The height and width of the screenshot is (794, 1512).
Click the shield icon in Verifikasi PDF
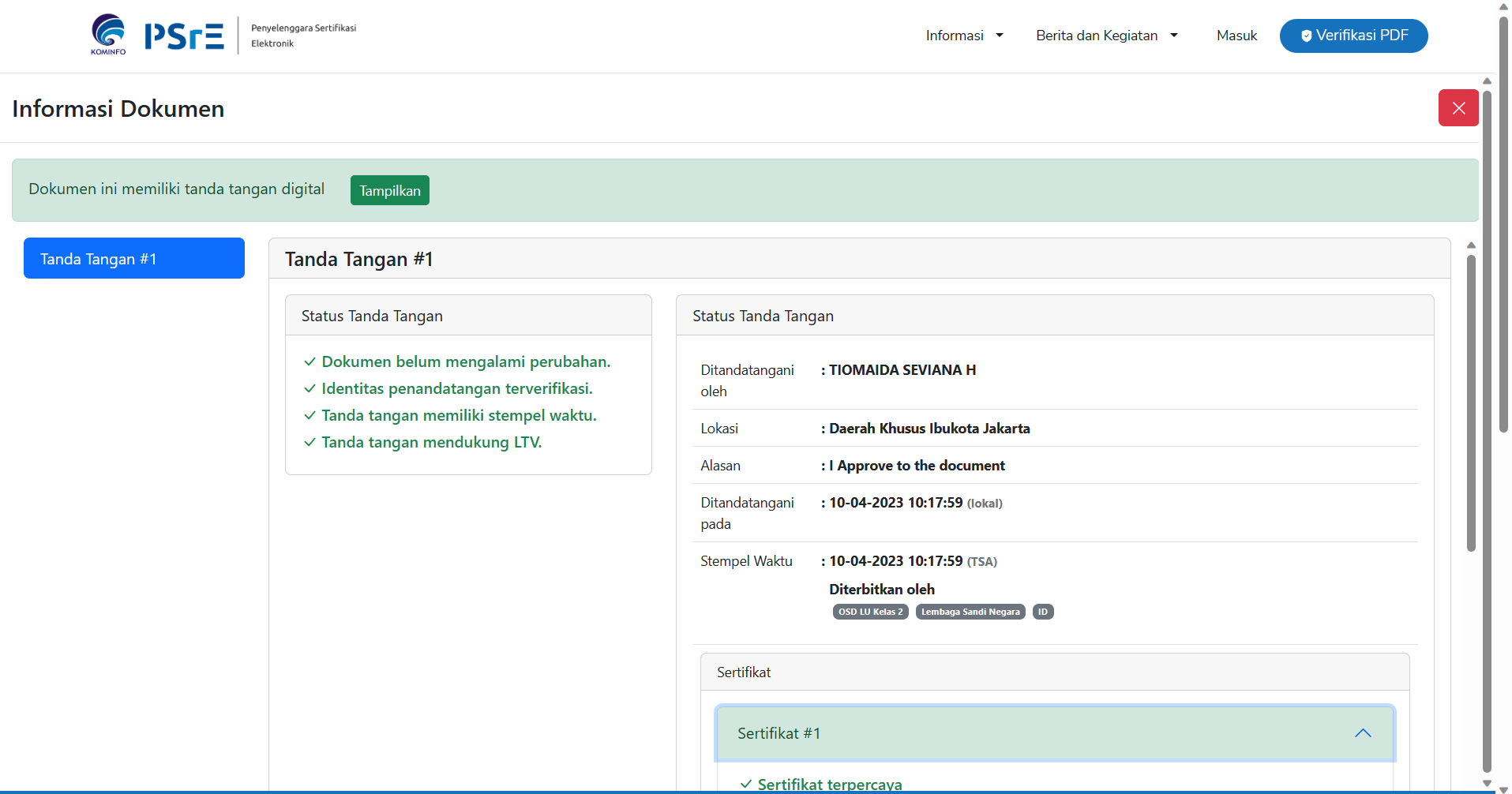(x=1306, y=36)
